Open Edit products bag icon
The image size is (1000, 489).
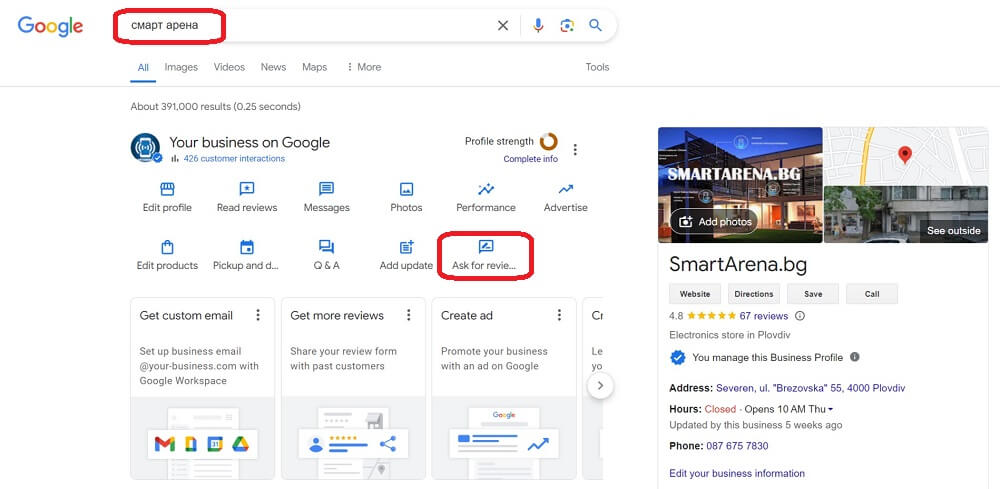coord(167,247)
